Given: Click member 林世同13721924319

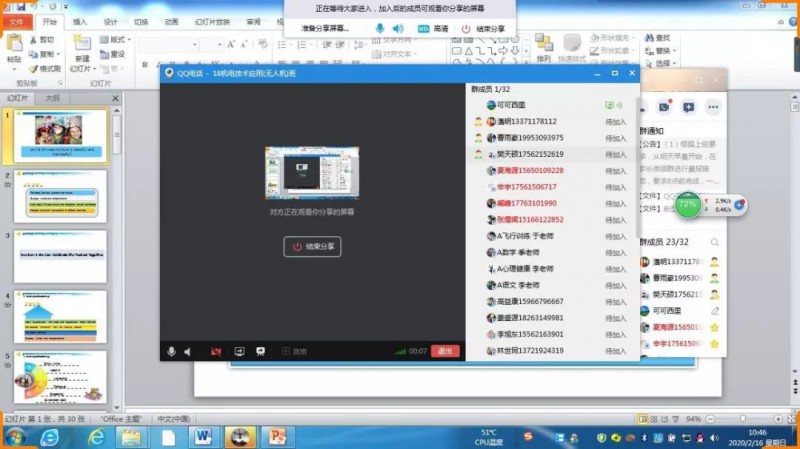Looking at the screenshot, I should [x=553, y=351].
